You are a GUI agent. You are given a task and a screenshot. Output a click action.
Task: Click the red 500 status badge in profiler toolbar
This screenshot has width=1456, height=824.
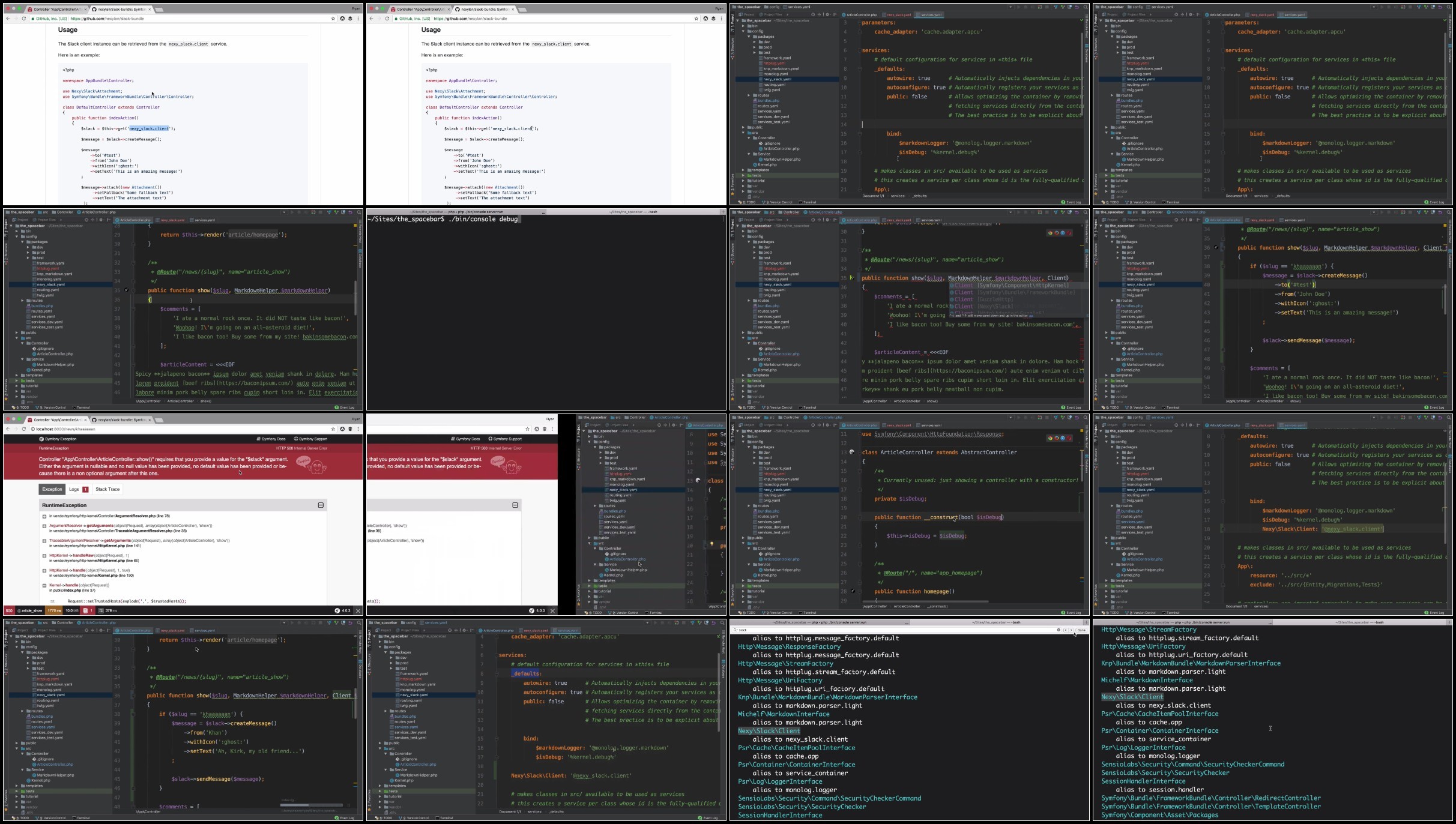9,610
